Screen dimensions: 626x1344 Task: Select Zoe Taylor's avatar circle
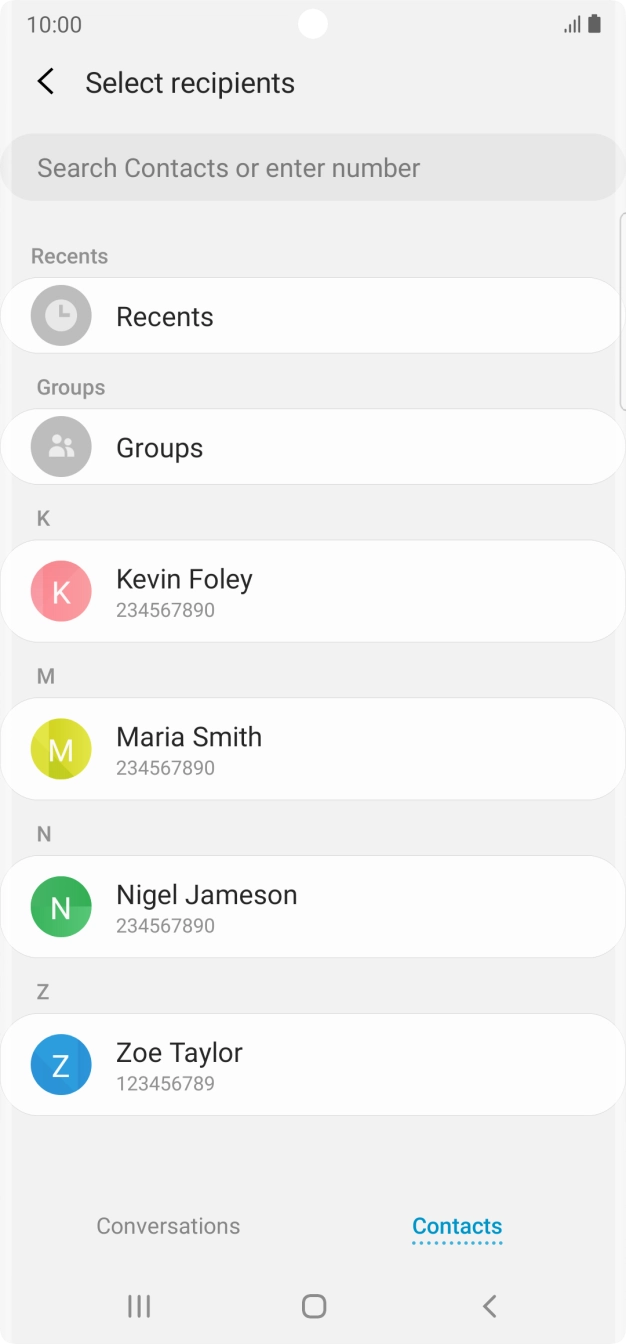(60, 1064)
